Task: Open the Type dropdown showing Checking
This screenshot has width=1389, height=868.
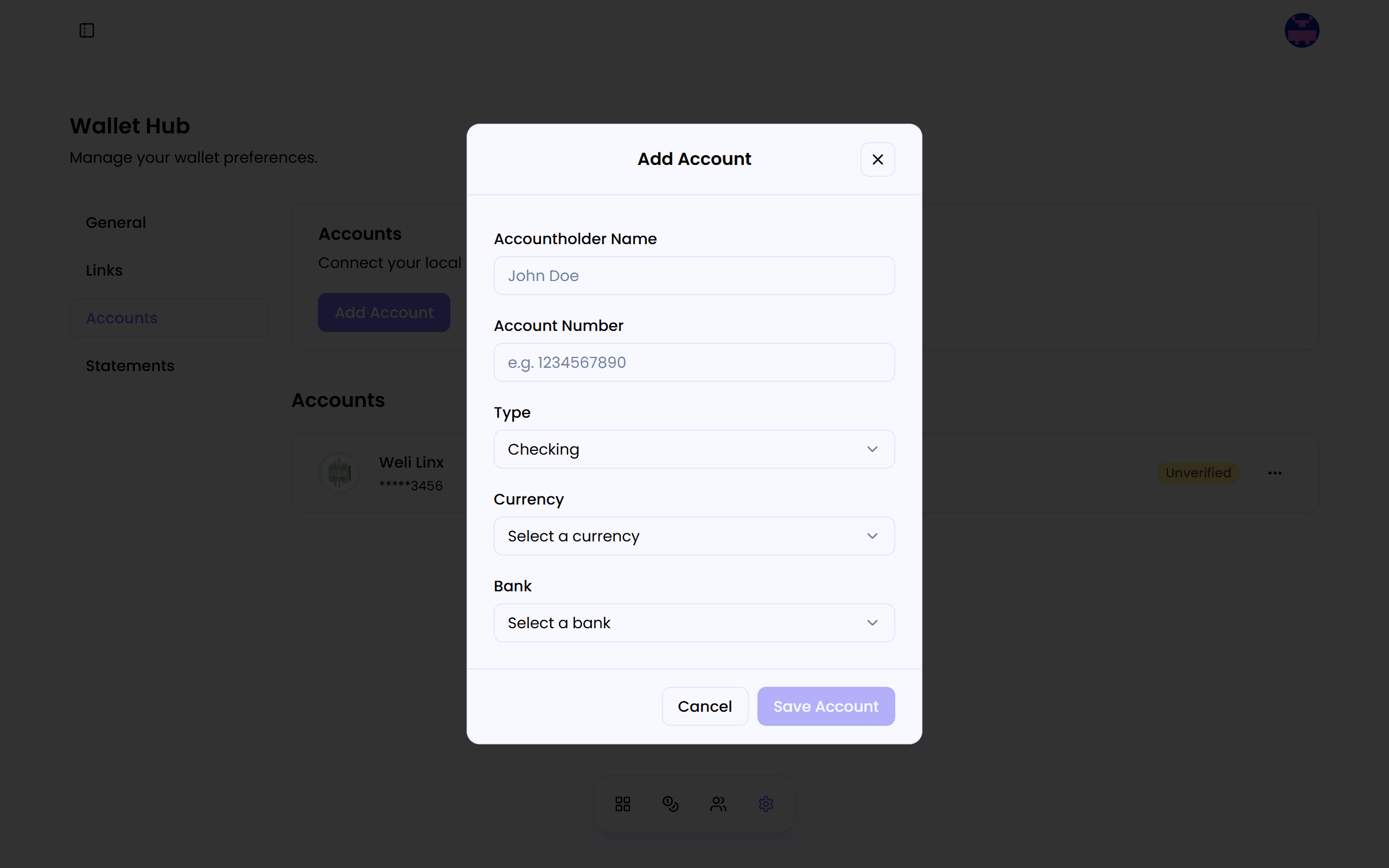Action: pyautogui.click(x=693, y=449)
